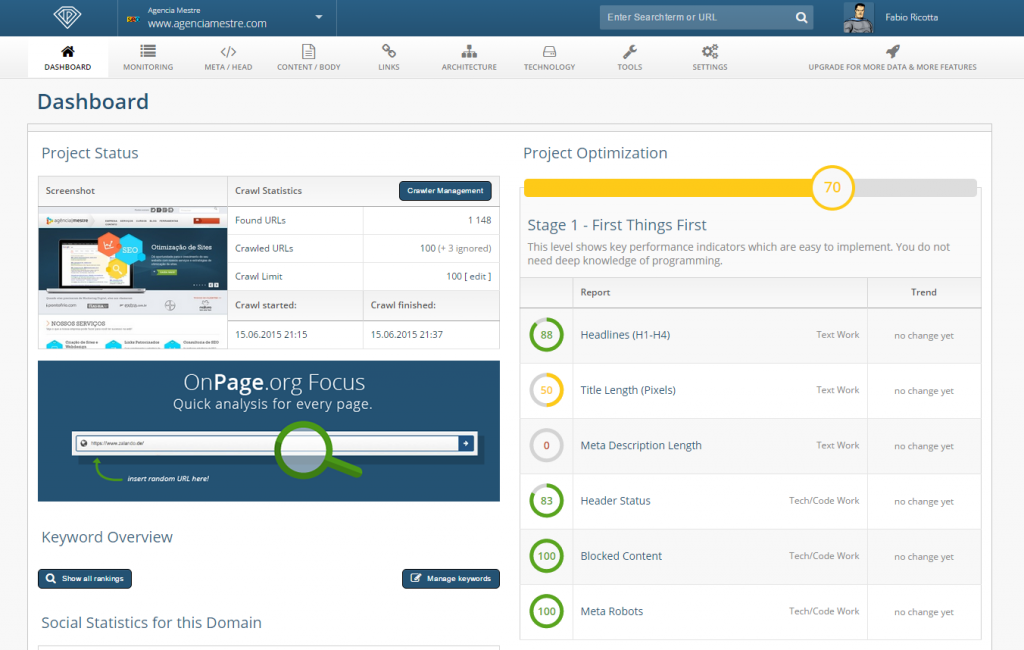The height and width of the screenshot is (650, 1024).
Task: Go to the Technology tab
Action: (549, 58)
